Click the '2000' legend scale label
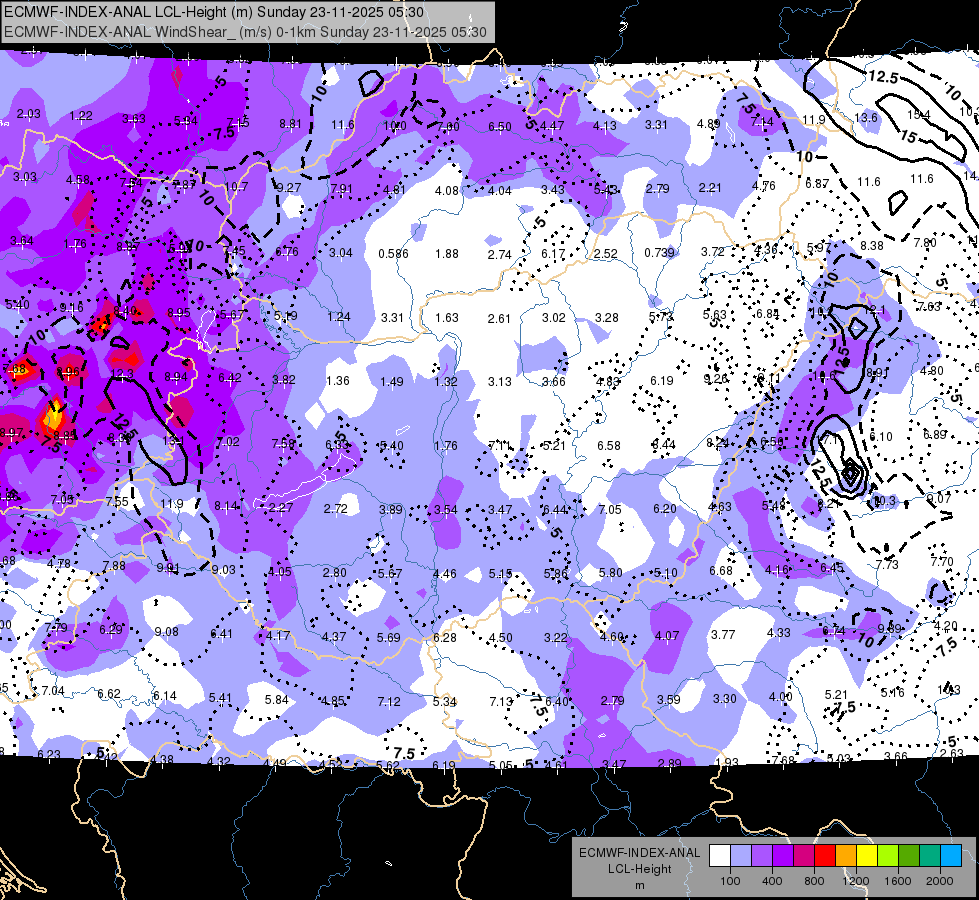 point(940,881)
